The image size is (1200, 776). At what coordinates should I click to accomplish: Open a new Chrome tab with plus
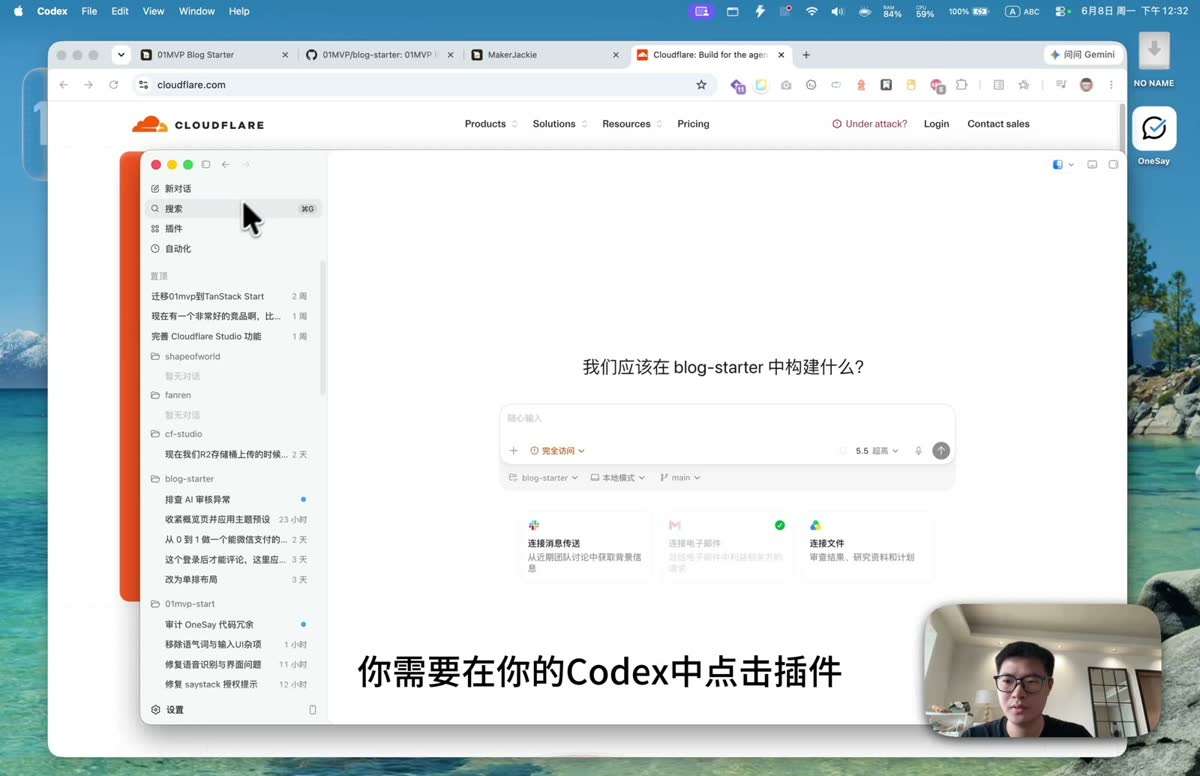click(806, 55)
